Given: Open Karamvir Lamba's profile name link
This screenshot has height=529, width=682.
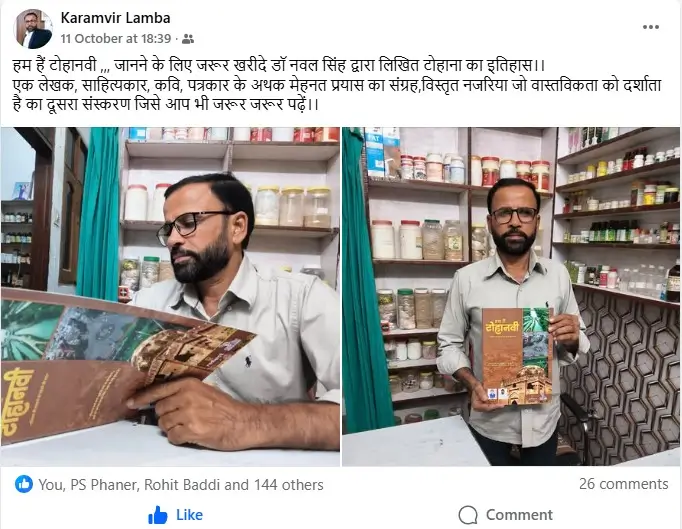Looking at the screenshot, I should pos(115,18).
